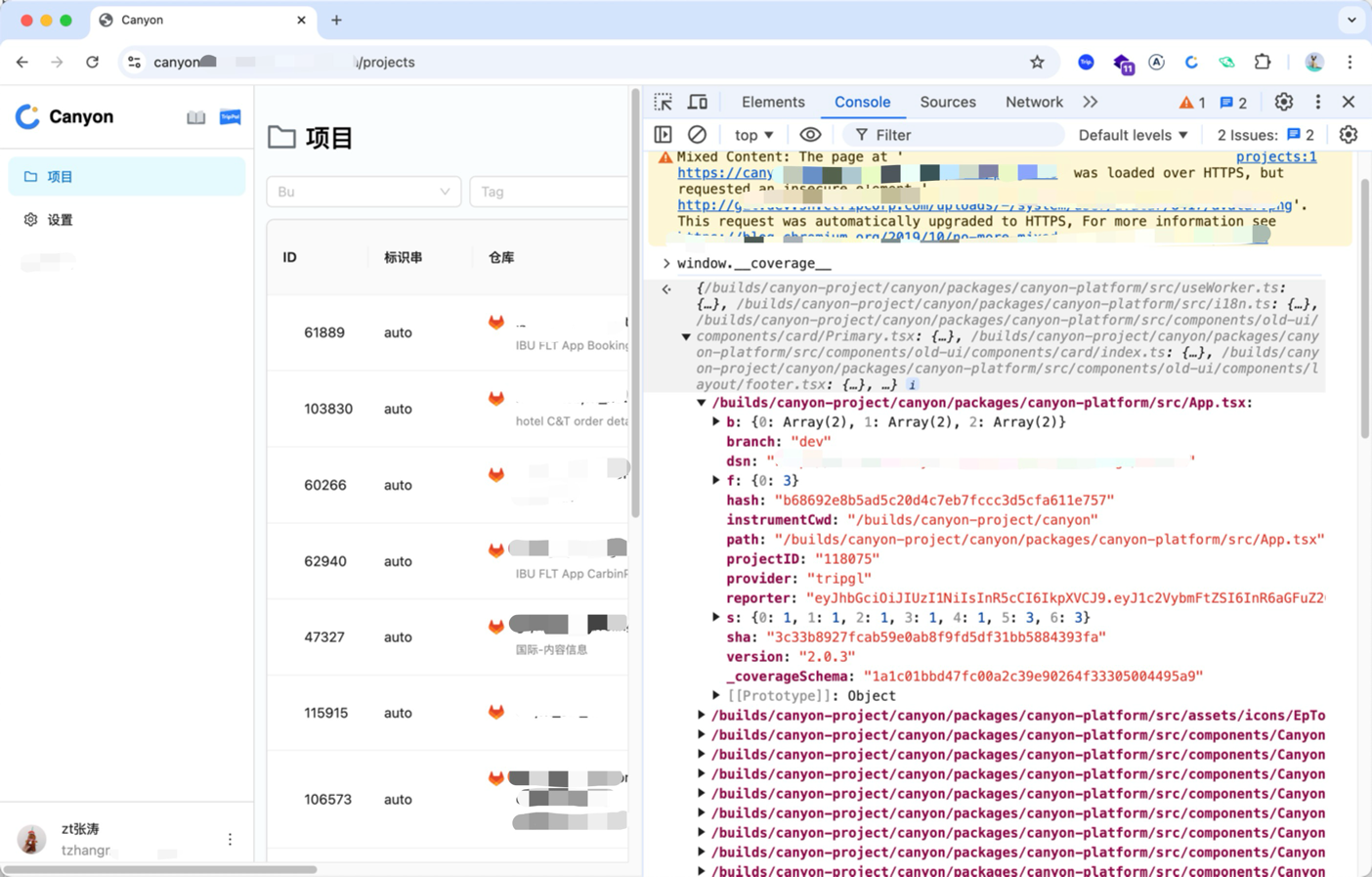Open the Default levels dropdown
1372x877 pixels.
pos(1133,135)
